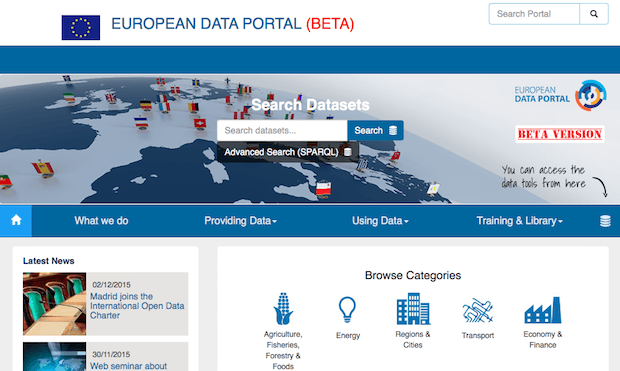Viewport: 620px width, 371px height.
Task: Select the Regions & Cities buildings icon
Action: tap(413, 309)
